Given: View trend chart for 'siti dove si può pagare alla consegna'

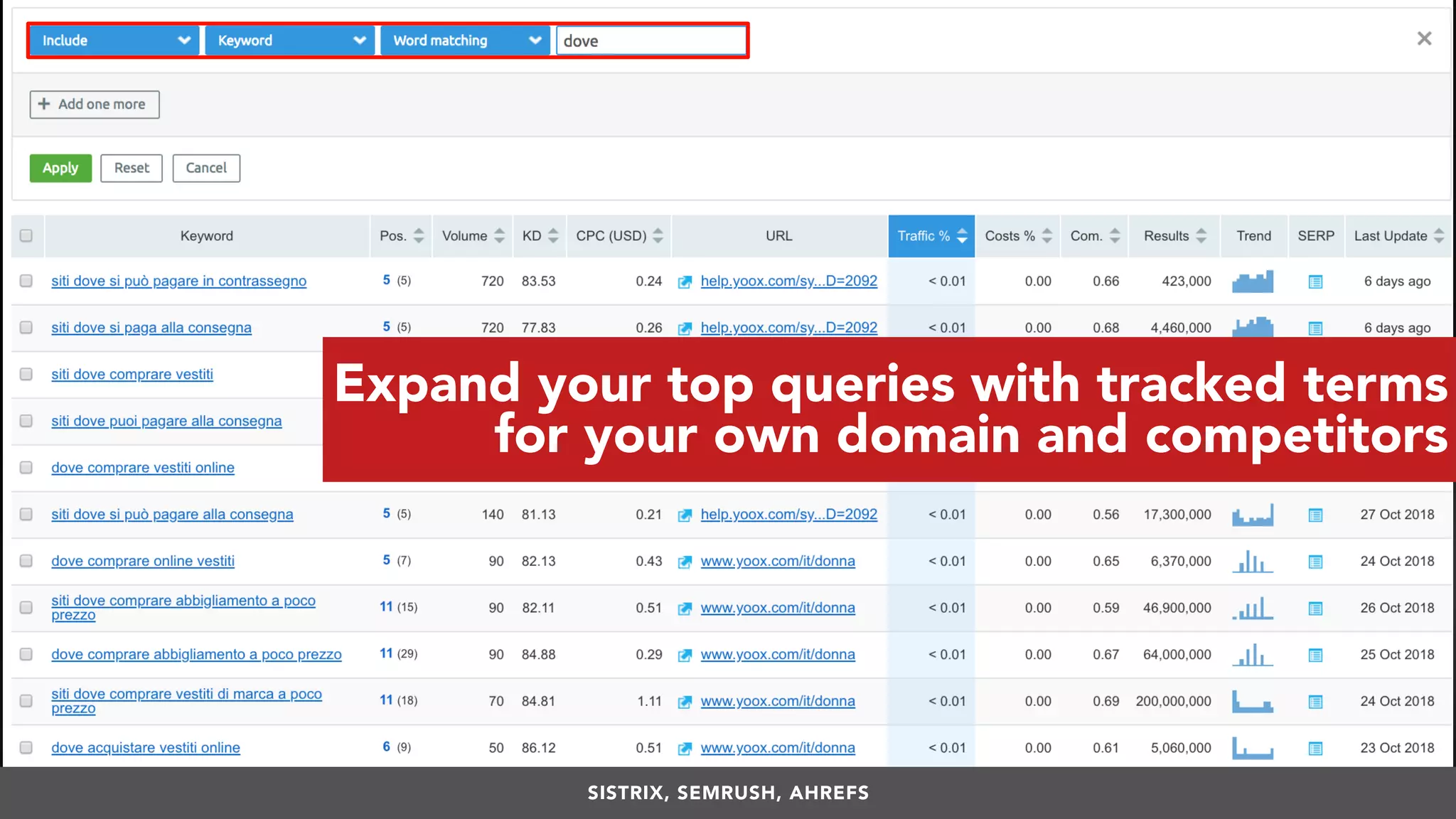Looking at the screenshot, I should tap(1253, 515).
